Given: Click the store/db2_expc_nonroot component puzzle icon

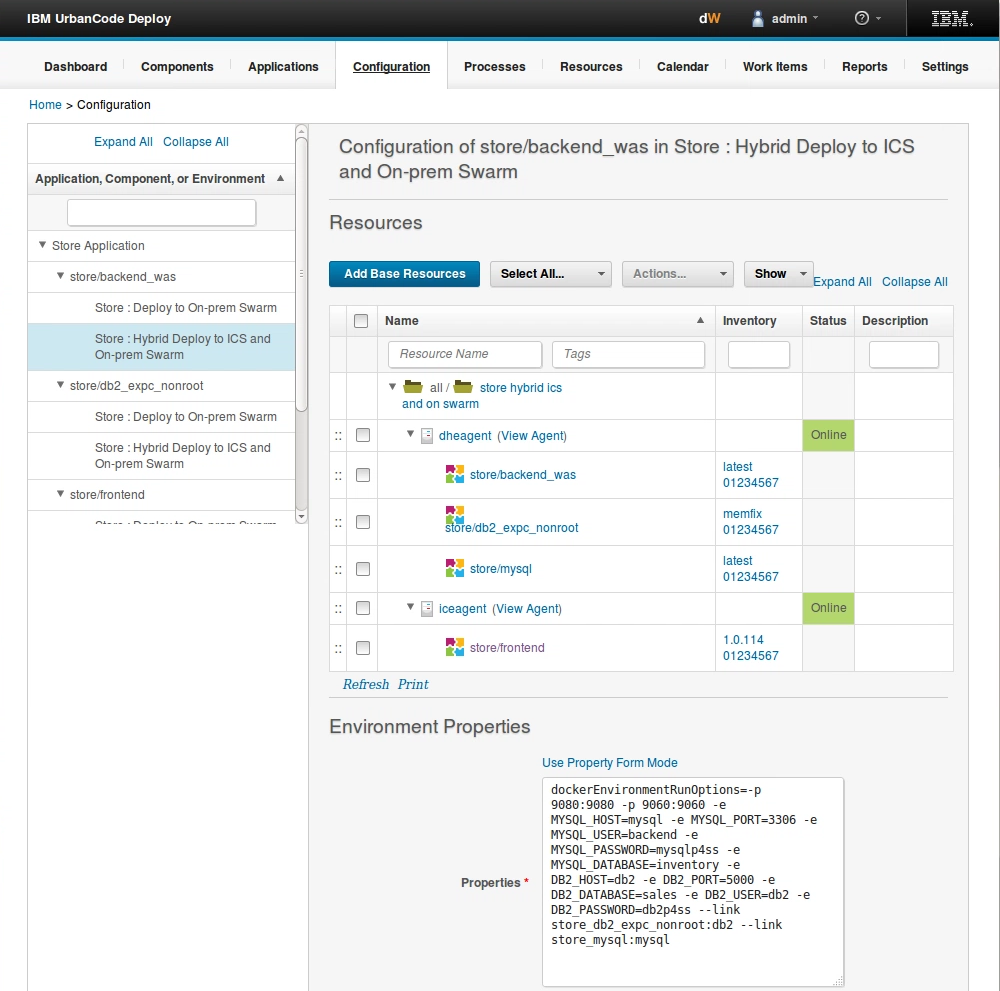Looking at the screenshot, I should (x=455, y=514).
